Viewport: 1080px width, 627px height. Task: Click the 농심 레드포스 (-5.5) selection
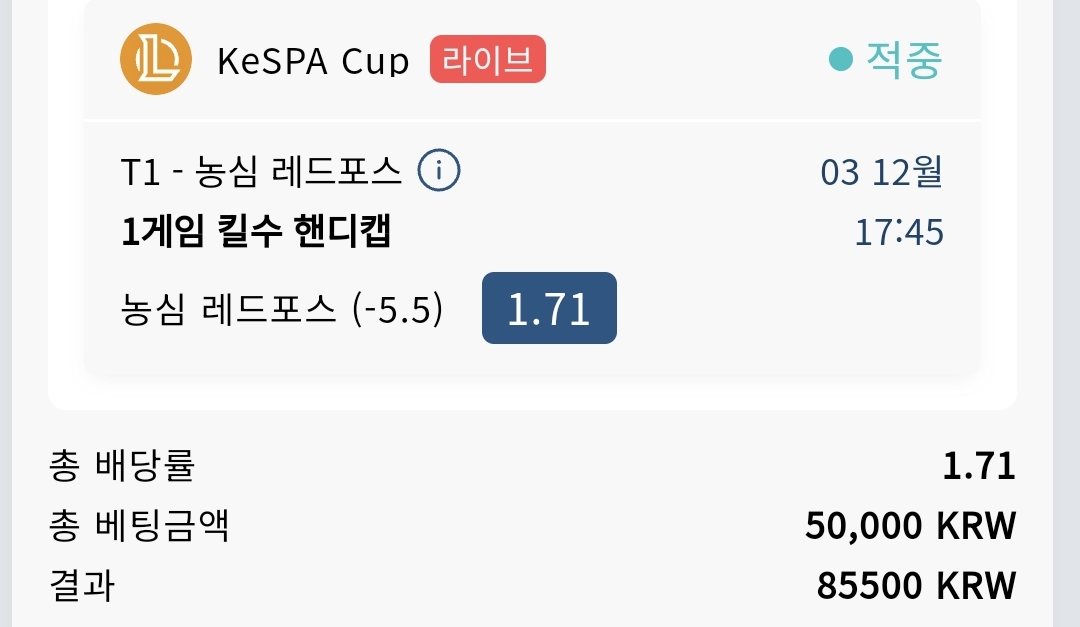pos(282,309)
